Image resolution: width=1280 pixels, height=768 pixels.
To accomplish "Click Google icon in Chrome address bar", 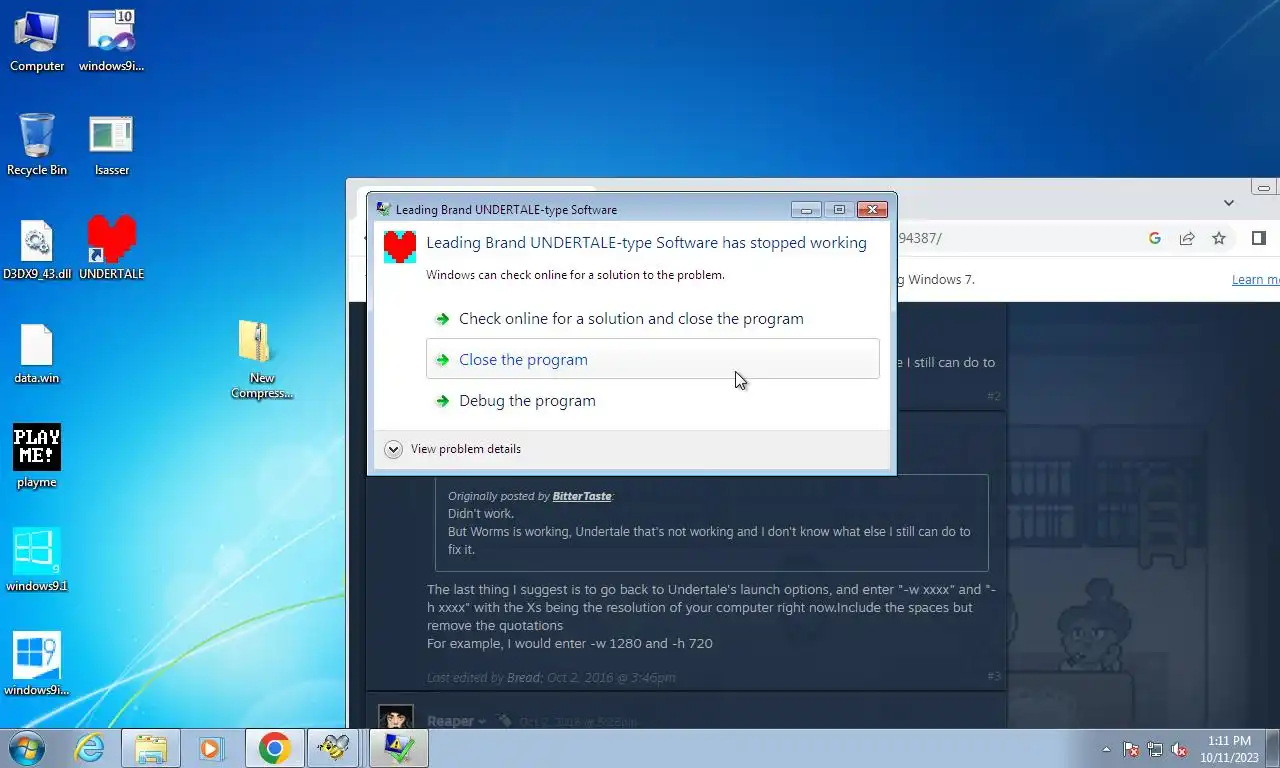I will tap(1155, 238).
